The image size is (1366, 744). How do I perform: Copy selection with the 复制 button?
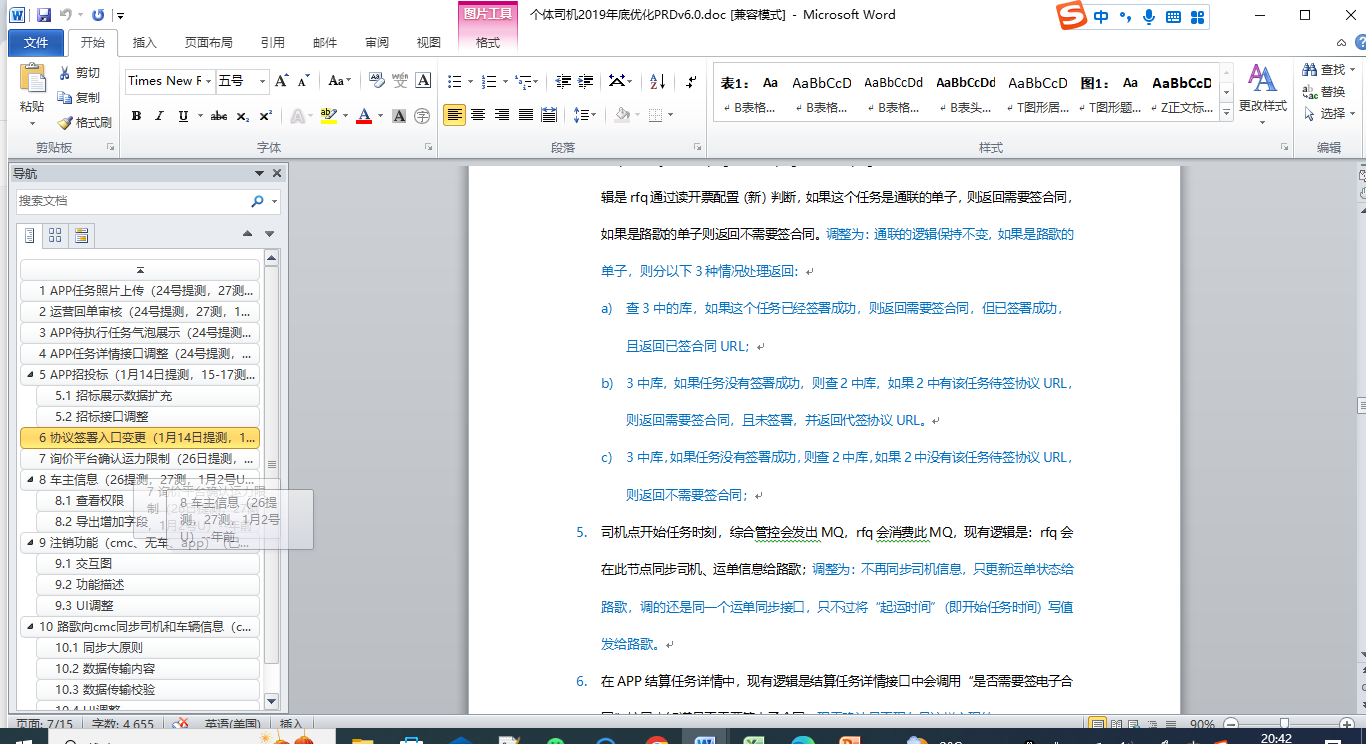80,98
